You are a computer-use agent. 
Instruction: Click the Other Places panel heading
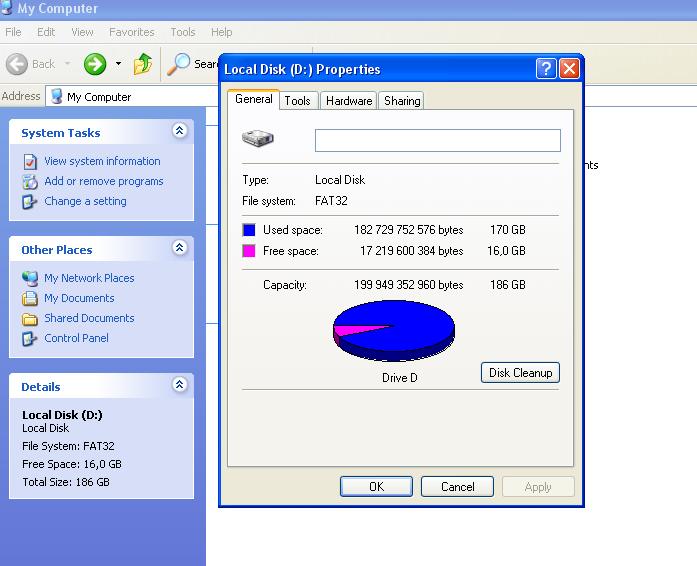57,250
